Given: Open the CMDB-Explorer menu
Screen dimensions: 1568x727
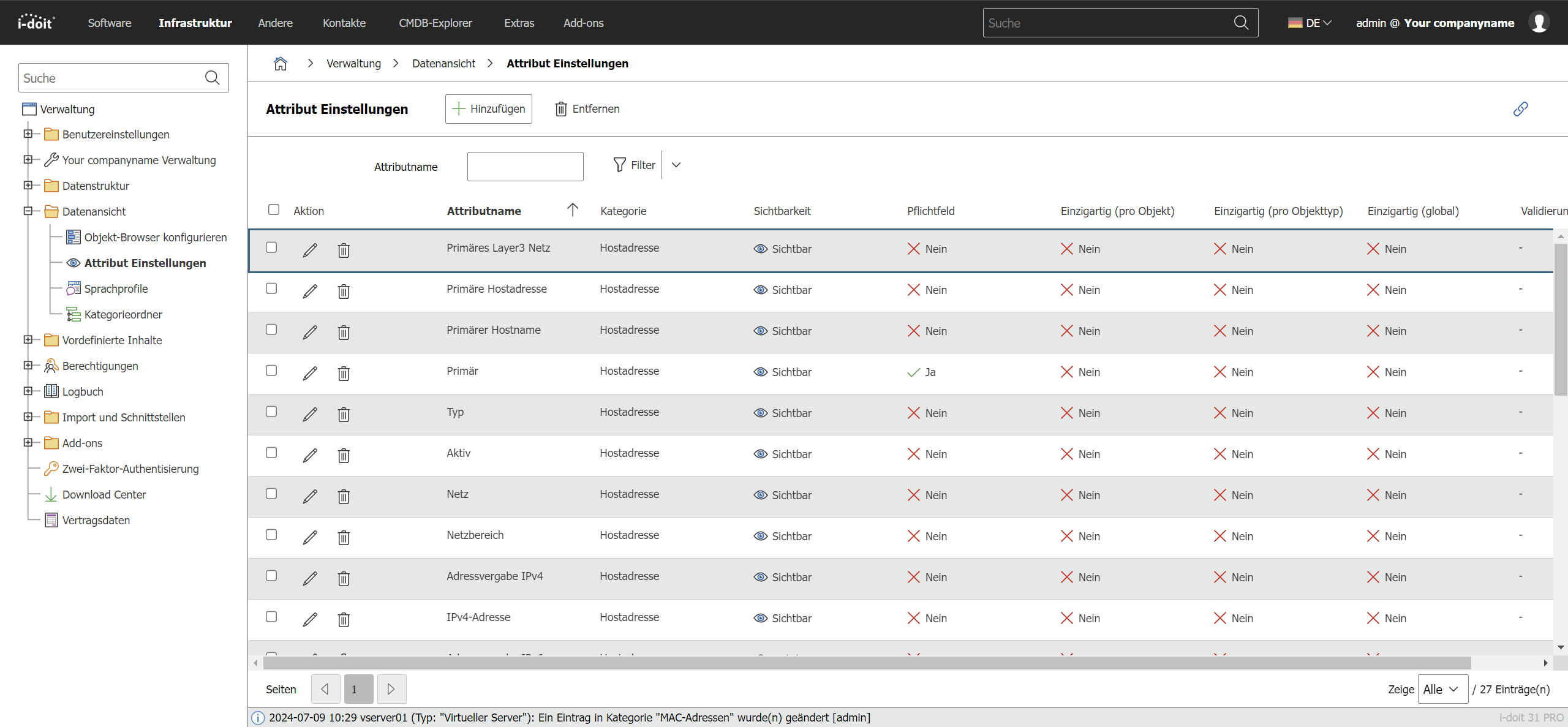Looking at the screenshot, I should [x=435, y=23].
